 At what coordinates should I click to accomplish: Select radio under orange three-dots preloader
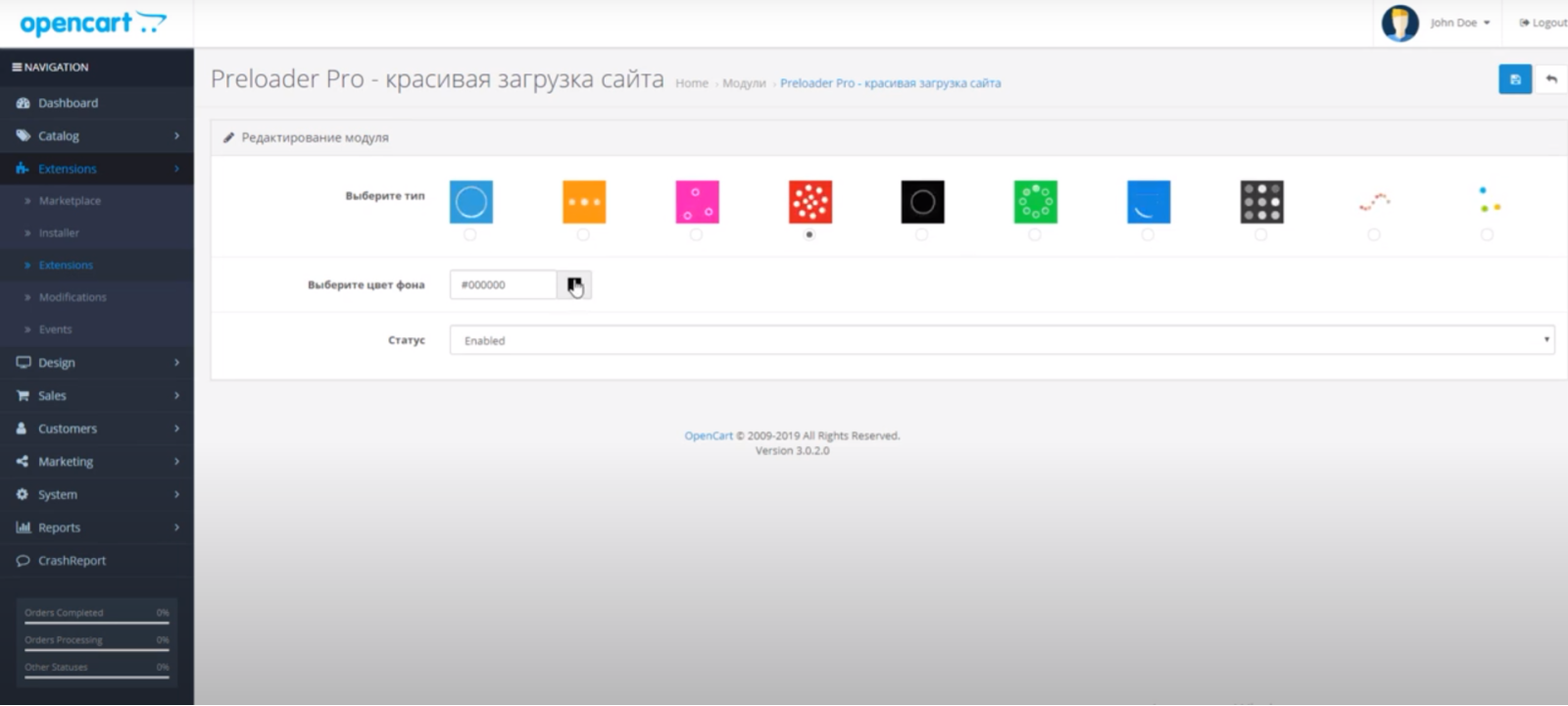583,235
